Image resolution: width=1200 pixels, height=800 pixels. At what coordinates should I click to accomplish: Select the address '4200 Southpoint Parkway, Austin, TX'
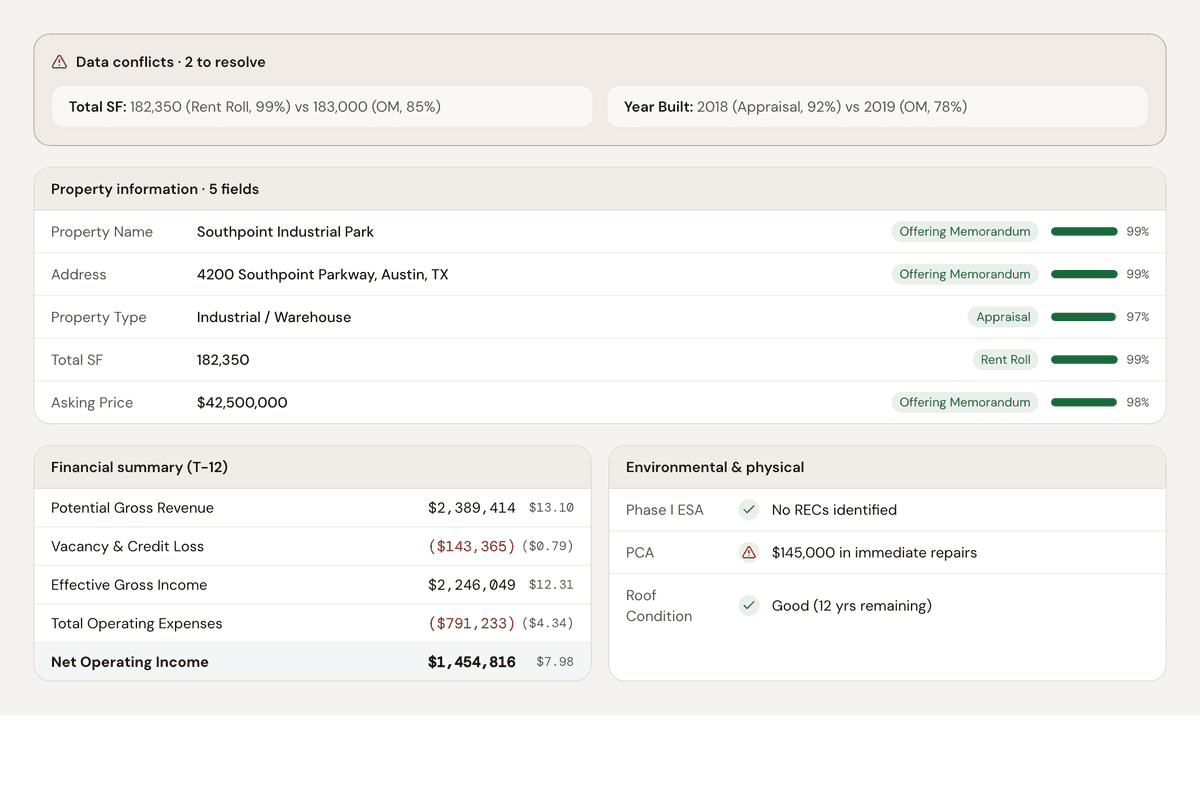pyautogui.click(x=322, y=274)
